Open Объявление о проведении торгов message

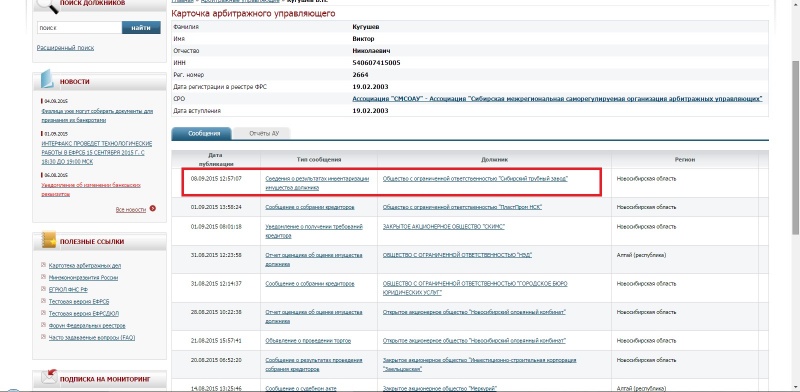308,340
